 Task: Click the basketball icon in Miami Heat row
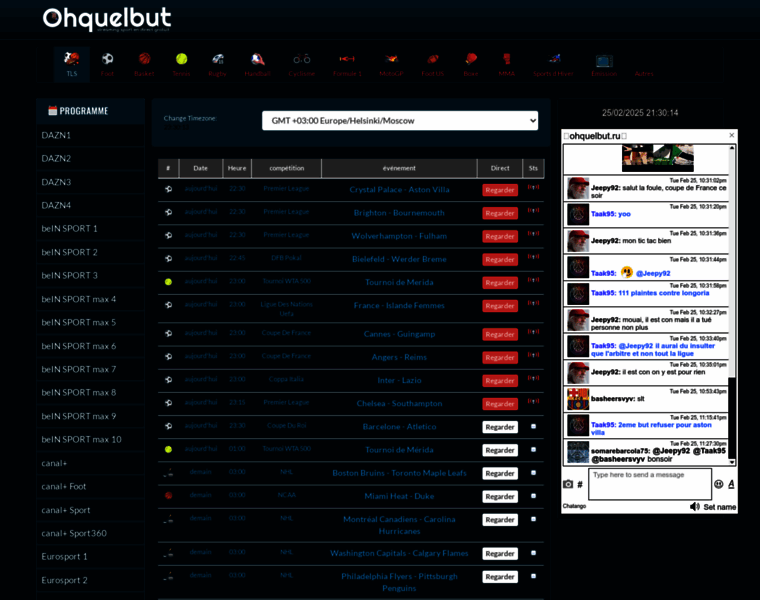click(x=168, y=495)
